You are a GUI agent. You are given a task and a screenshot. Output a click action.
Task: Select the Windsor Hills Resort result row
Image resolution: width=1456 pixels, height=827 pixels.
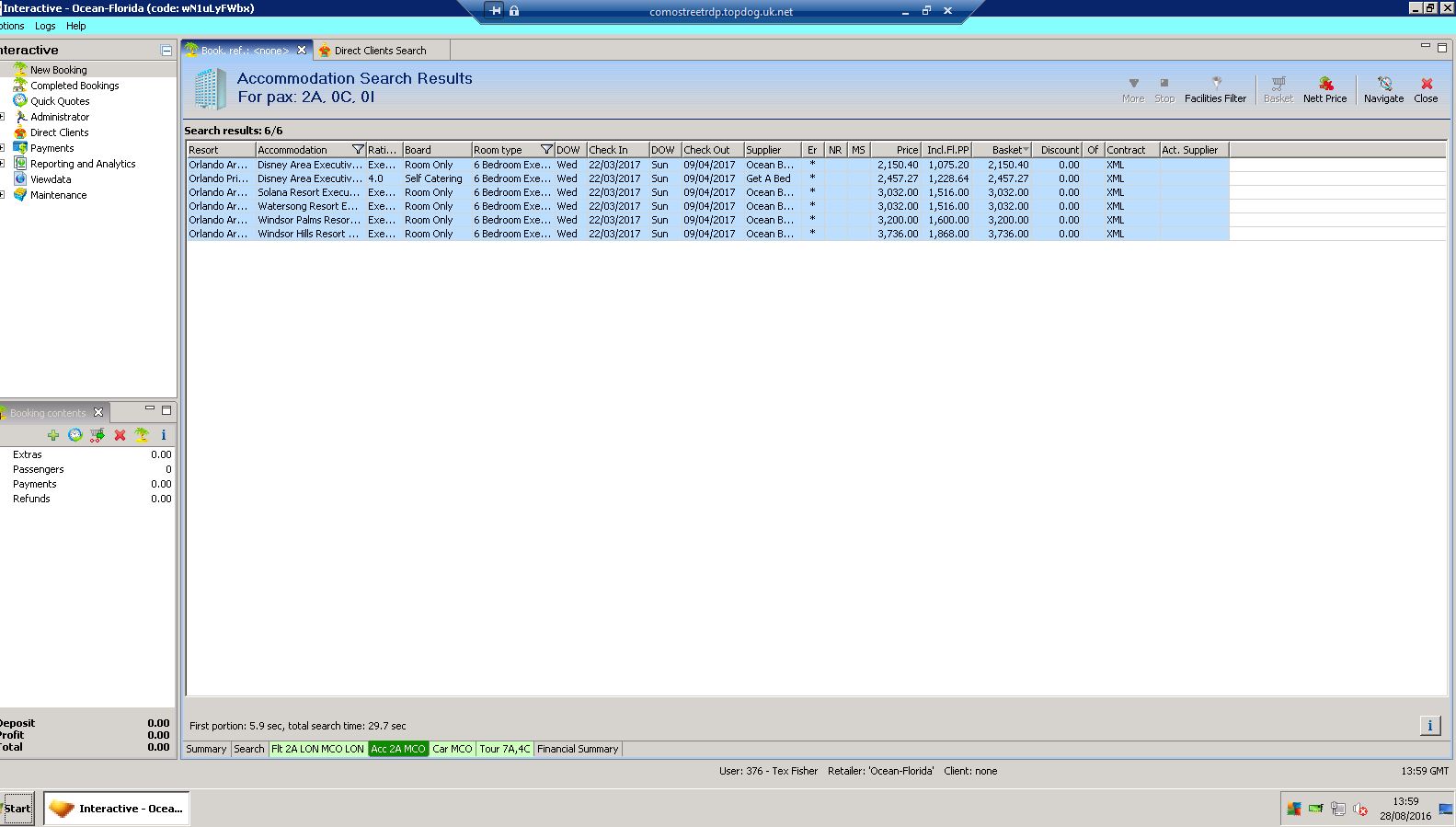[707, 234]
